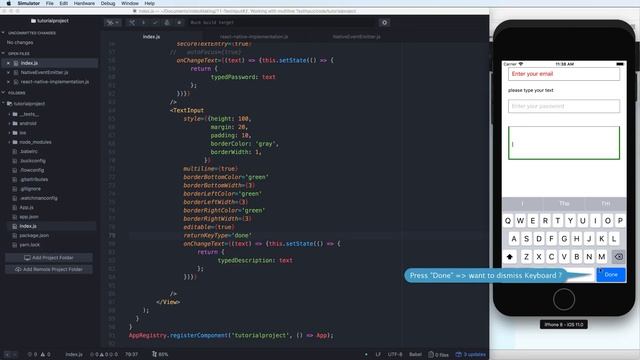The width and height of the screenshot is (640, 360).
Task: Click the 0 files indicator in status bar
Action: coord(438,354)
